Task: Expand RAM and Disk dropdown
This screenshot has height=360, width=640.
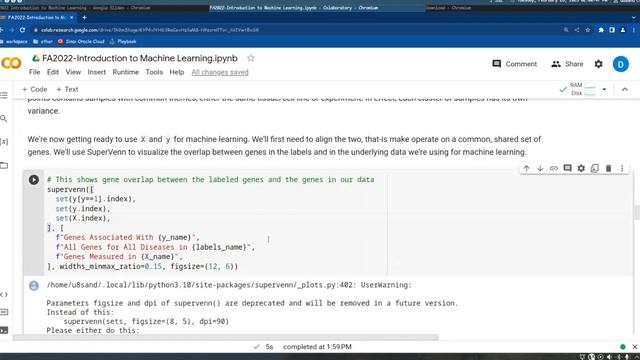Action: coord(604,89)
